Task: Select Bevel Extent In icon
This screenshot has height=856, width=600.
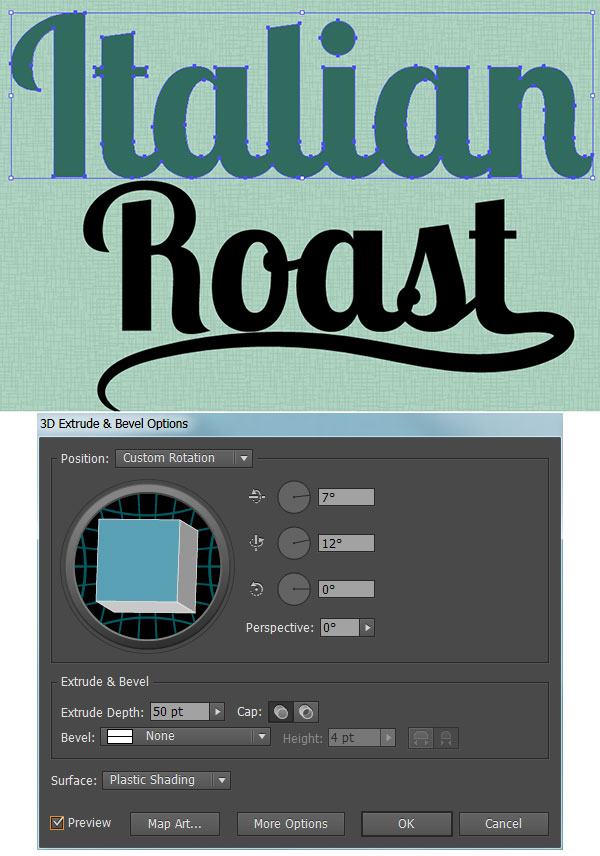Action: (x=446, y=738)
